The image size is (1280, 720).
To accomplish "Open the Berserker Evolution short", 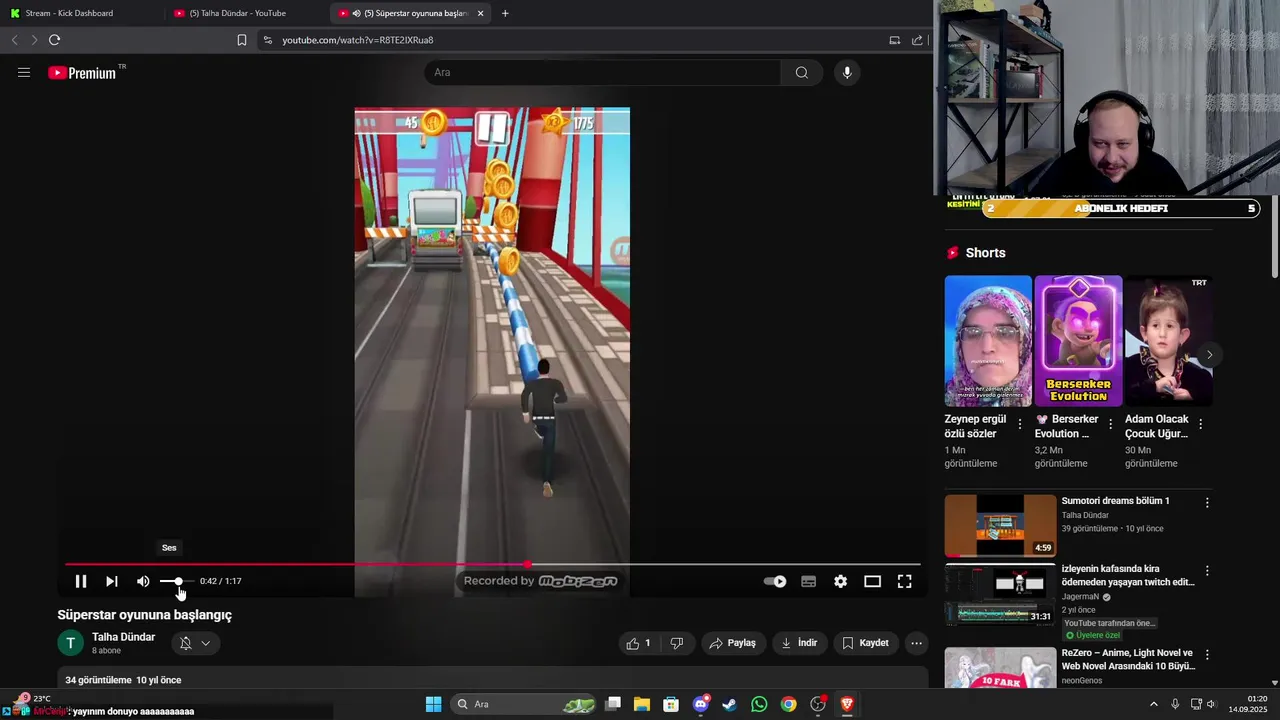I will click(x=1078, y=341).
